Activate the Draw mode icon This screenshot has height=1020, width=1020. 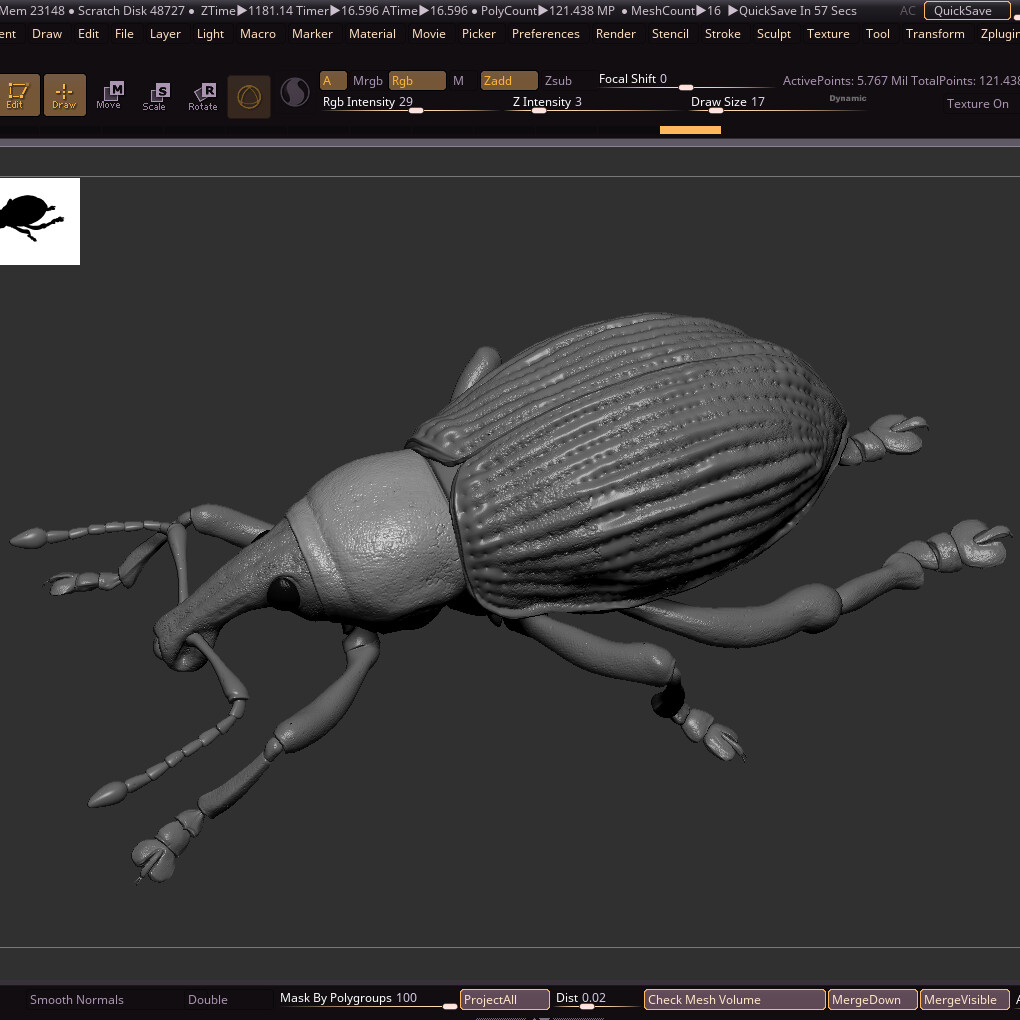(x=64, y=95)
